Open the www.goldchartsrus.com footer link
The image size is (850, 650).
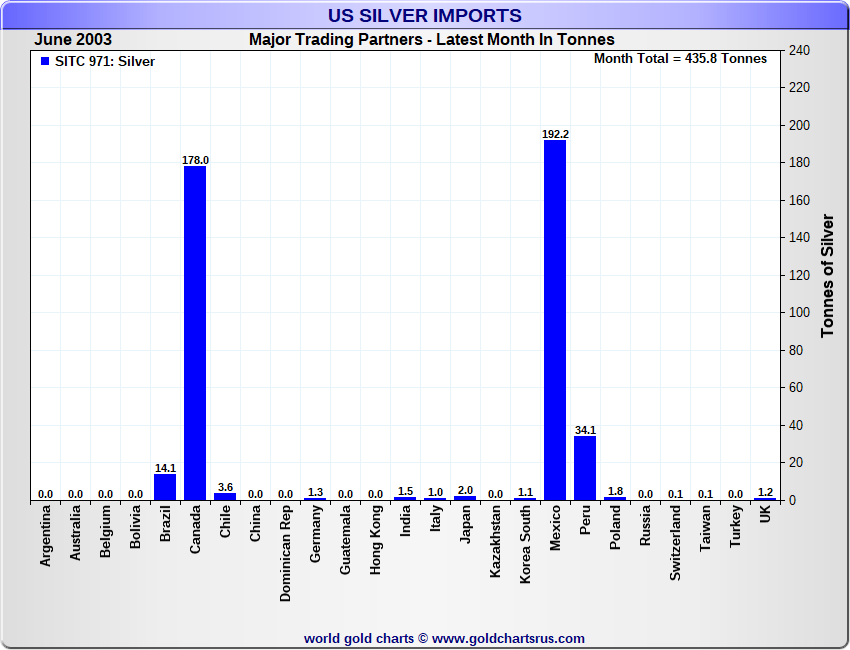coord(508,638)
